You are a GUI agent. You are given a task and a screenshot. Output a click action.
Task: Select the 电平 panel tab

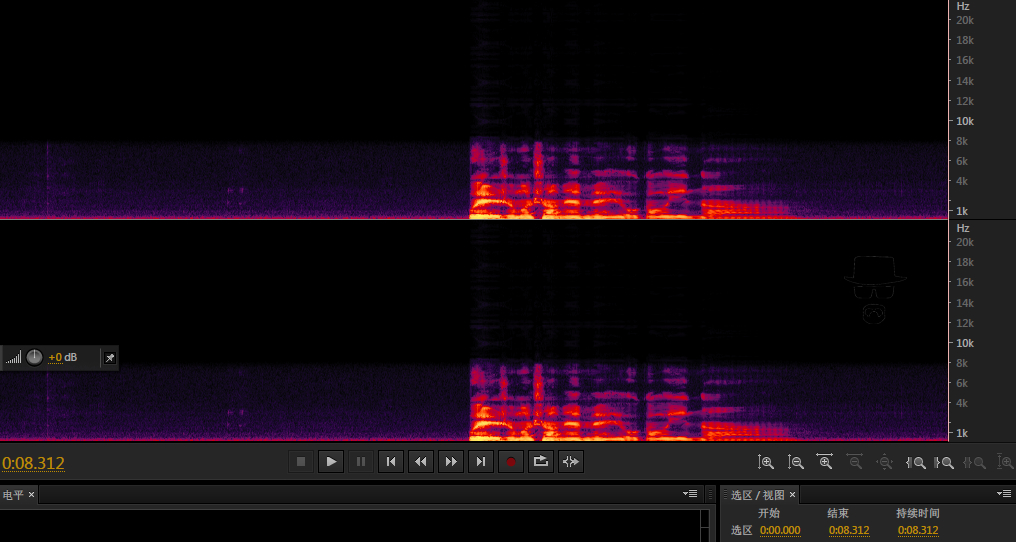[x=13, y=495]
